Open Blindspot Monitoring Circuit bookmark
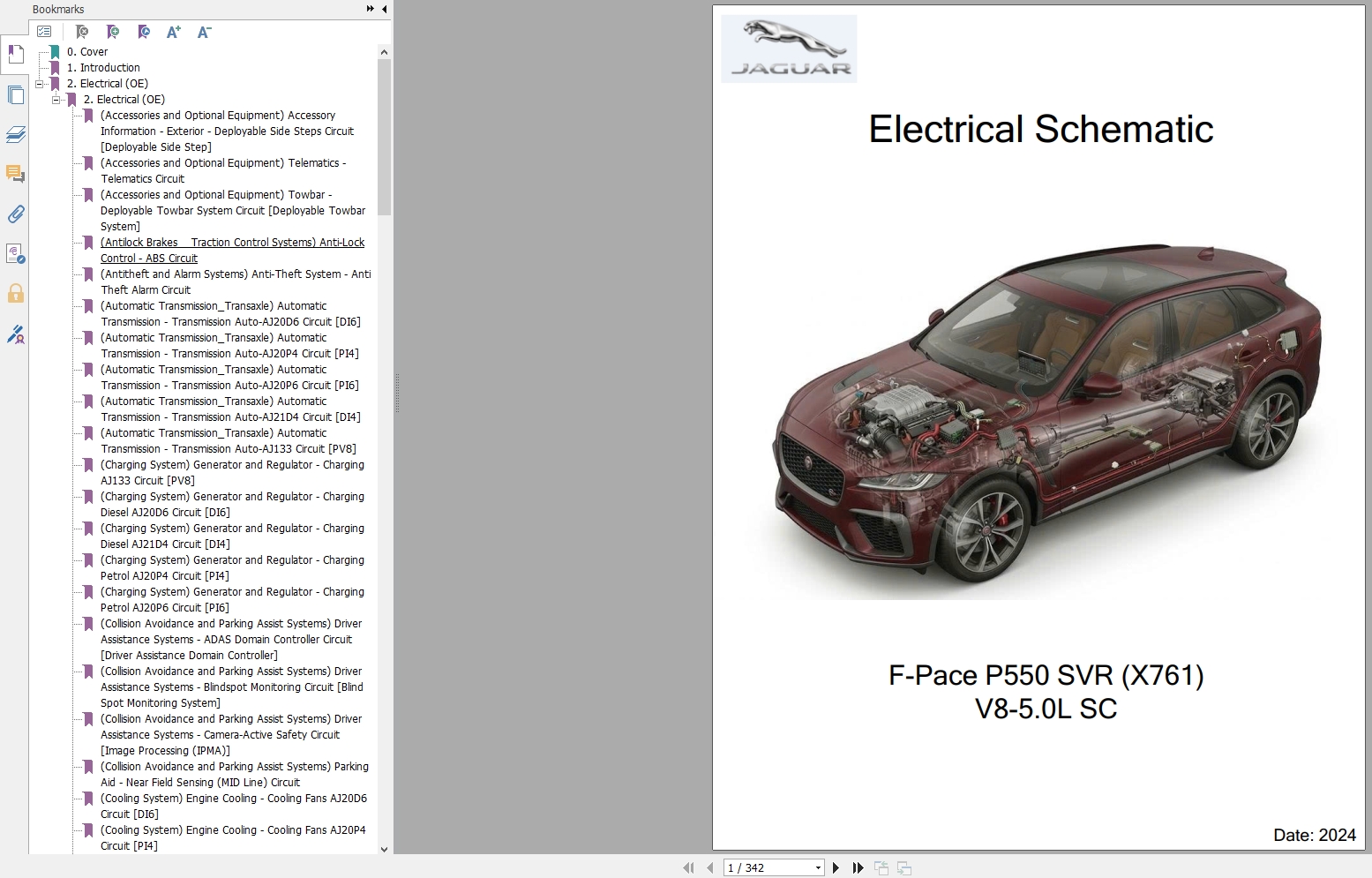1372x878 pixels. 232,687
